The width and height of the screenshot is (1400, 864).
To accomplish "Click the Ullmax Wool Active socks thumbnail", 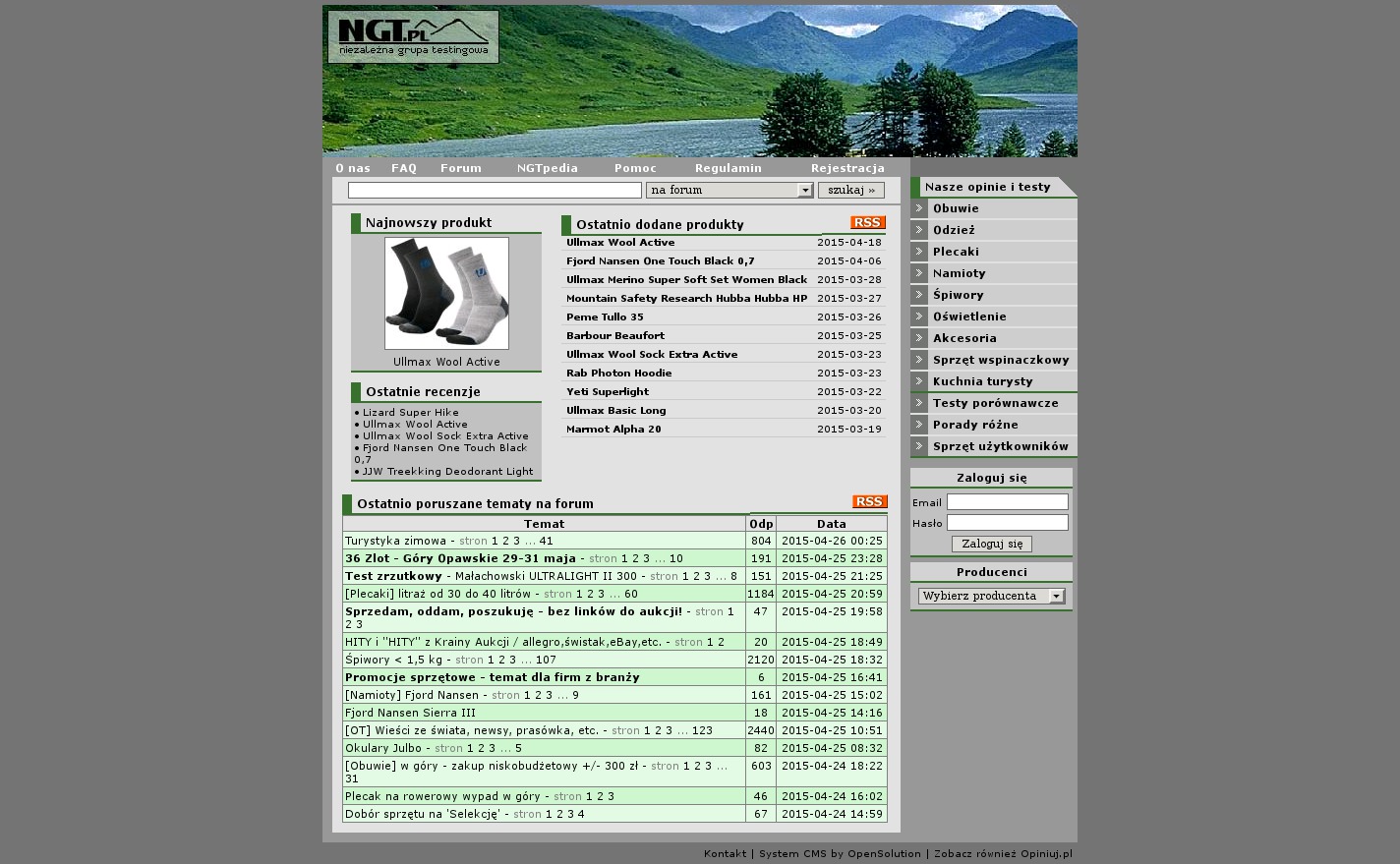I will pyautogui.click(x=446, y=293).
